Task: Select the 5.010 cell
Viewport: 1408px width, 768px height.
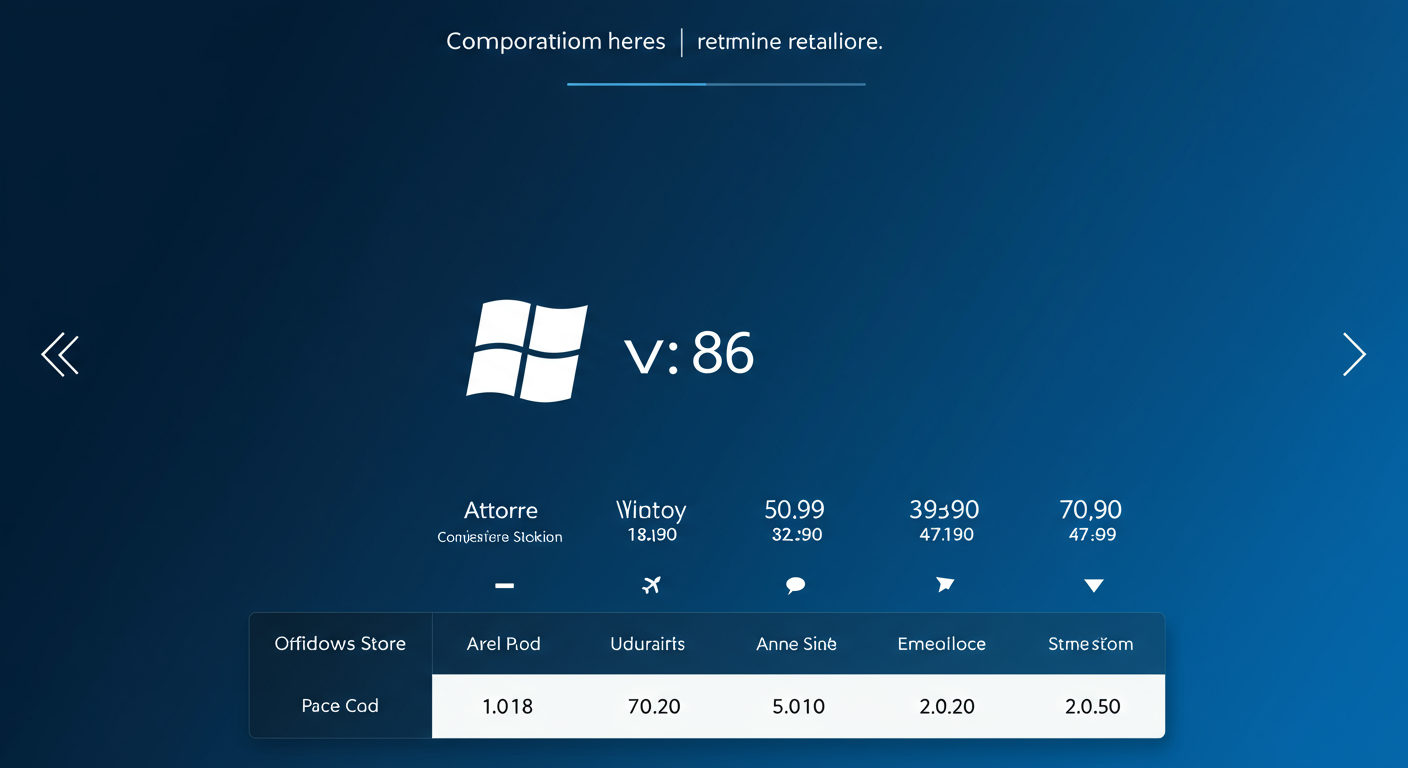Action: tap(799, 706)
